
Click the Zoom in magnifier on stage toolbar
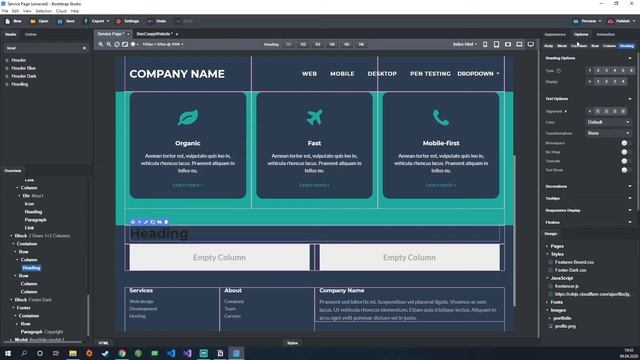point(100,44)
